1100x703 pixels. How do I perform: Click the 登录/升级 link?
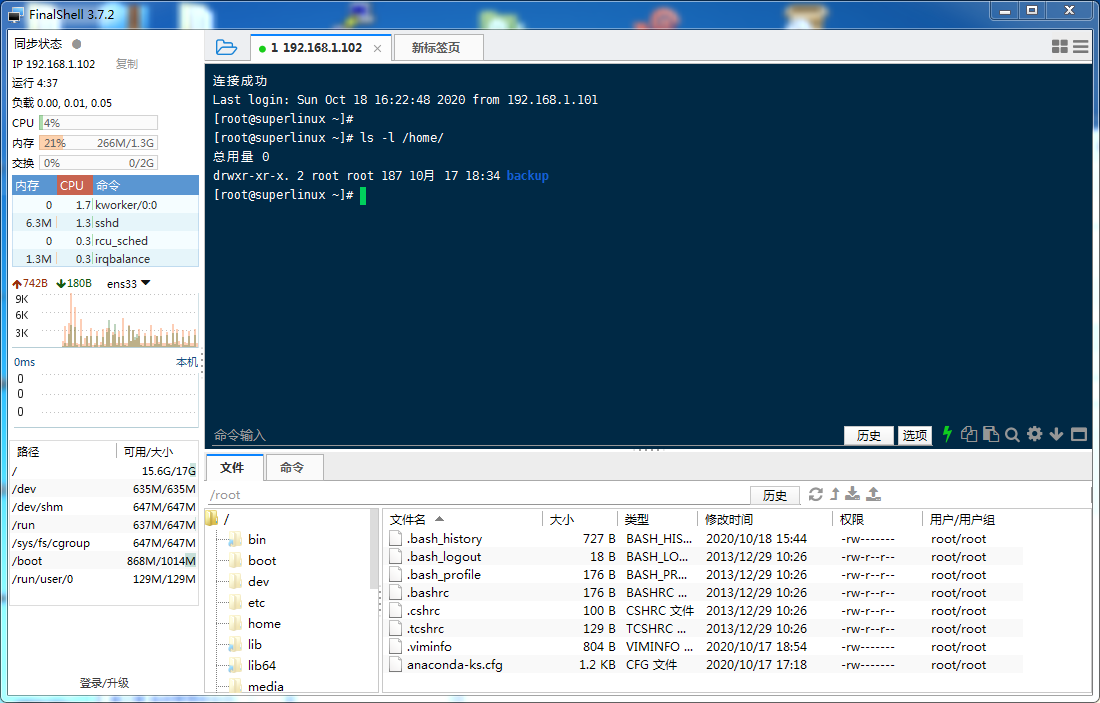click(104, 683)
